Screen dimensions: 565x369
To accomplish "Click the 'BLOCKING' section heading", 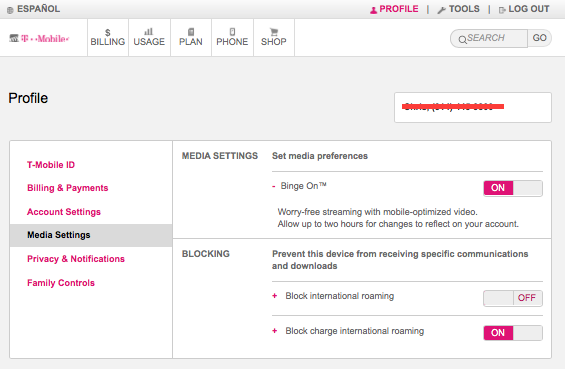I will coord(206,254).
